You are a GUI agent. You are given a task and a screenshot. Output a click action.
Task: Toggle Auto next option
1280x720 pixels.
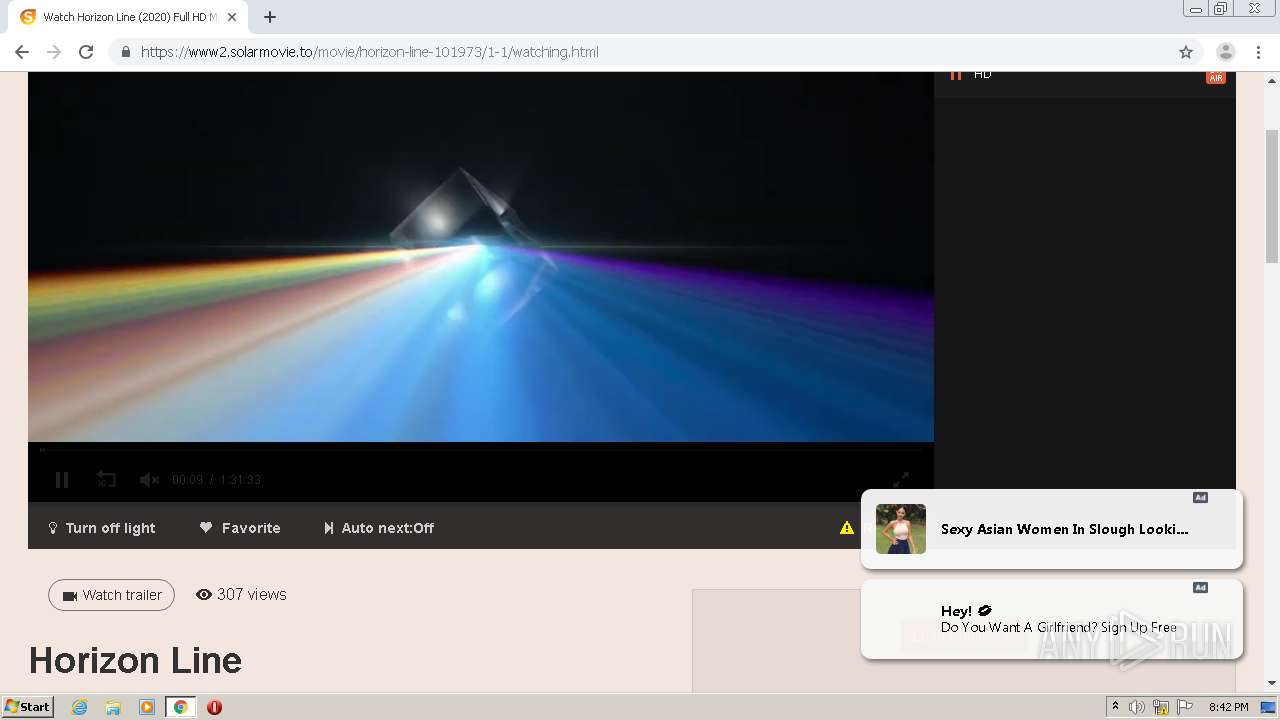379,528
